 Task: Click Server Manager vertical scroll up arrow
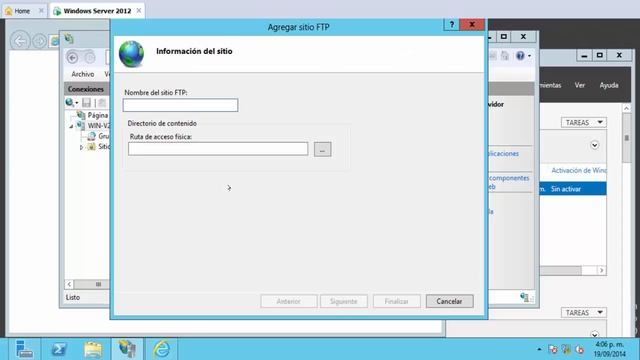(627, 108)
